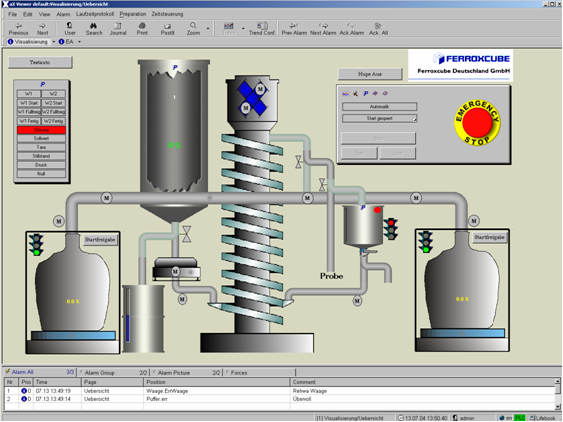The height and width of the screenshot is (422, 563).
Task: Click the Zoom magnifier icon
Action: pos(193,25)
